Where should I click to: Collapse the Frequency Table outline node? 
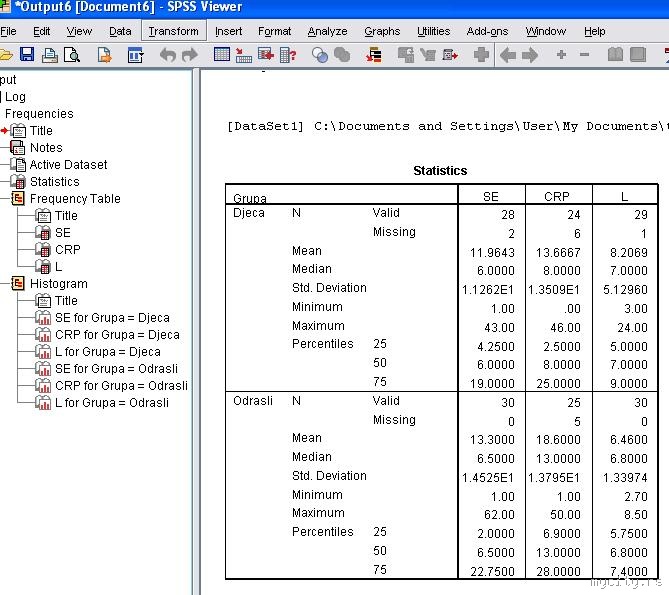click(17, 198)
